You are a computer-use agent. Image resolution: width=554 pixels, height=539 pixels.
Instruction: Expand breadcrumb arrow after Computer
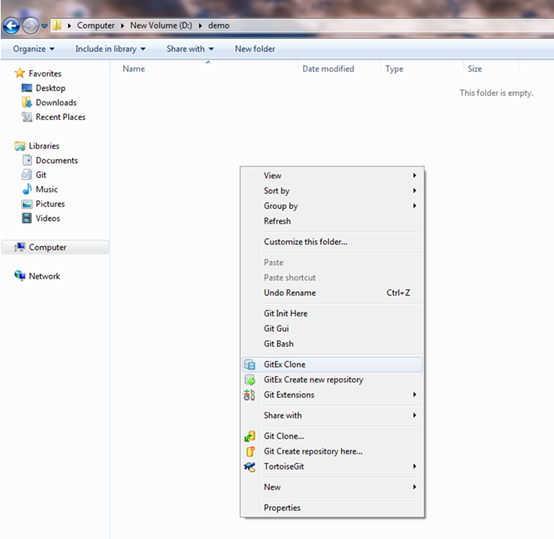122,26
